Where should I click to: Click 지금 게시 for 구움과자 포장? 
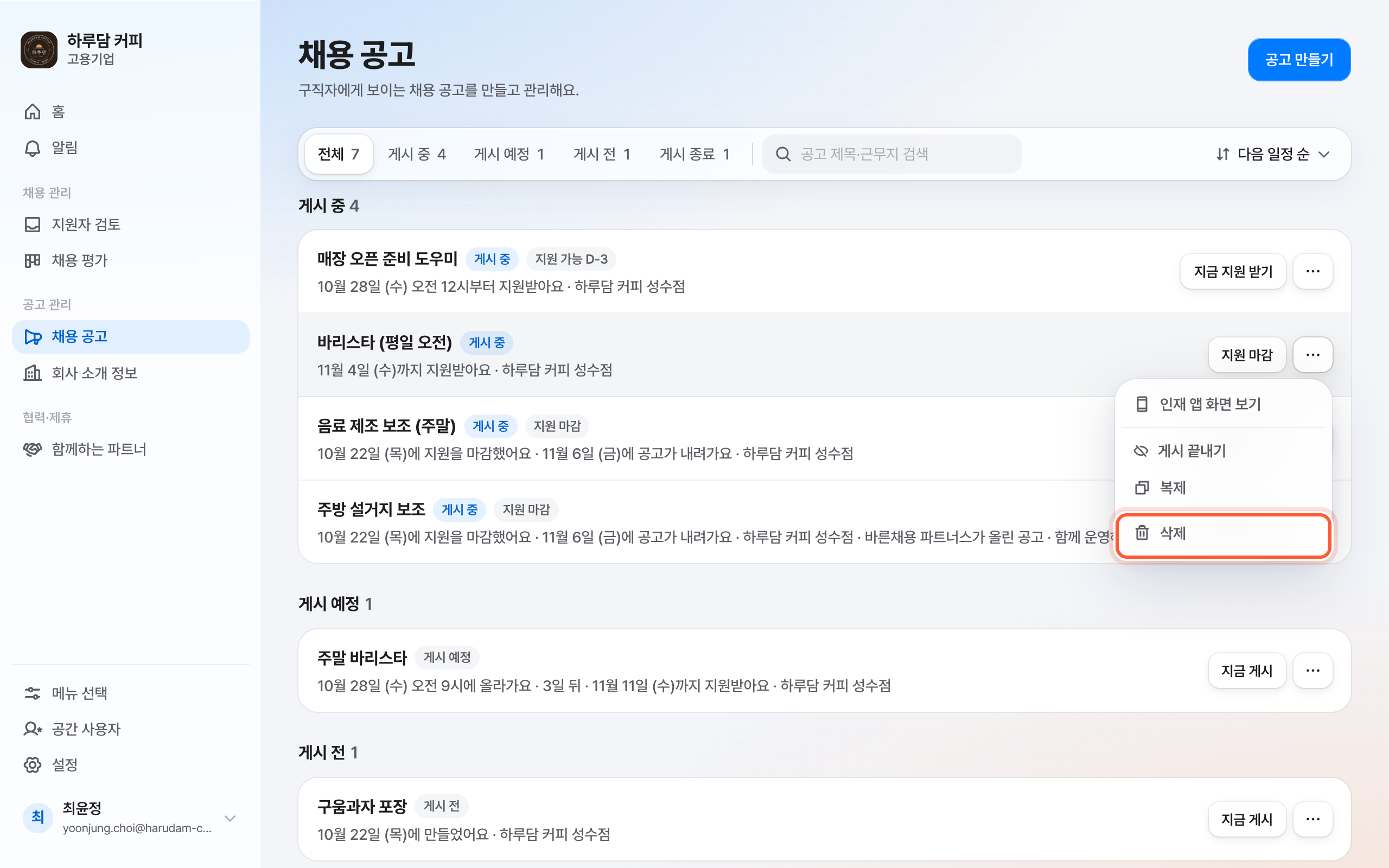[1247, 819]
